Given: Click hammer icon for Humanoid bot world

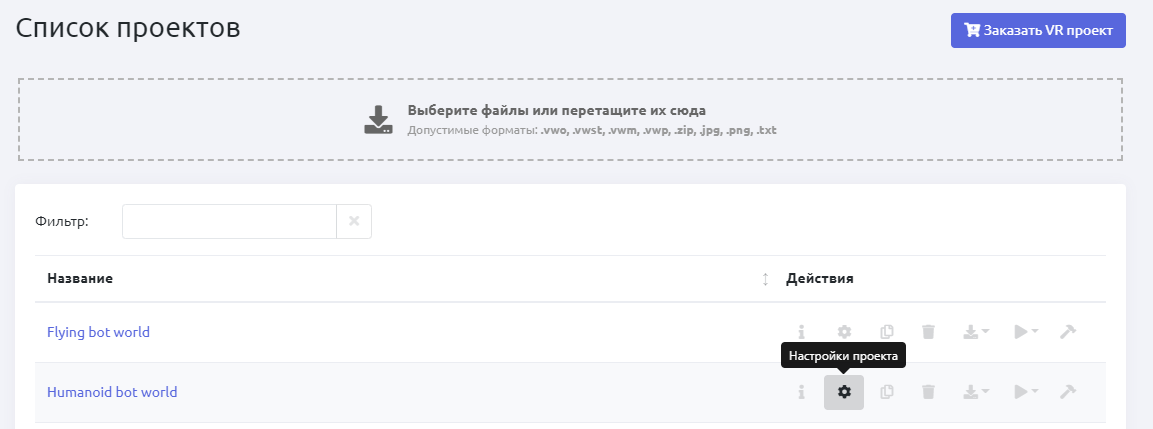Looking at the screenshot, I should pyautogui.click(x=1068, y=392).
